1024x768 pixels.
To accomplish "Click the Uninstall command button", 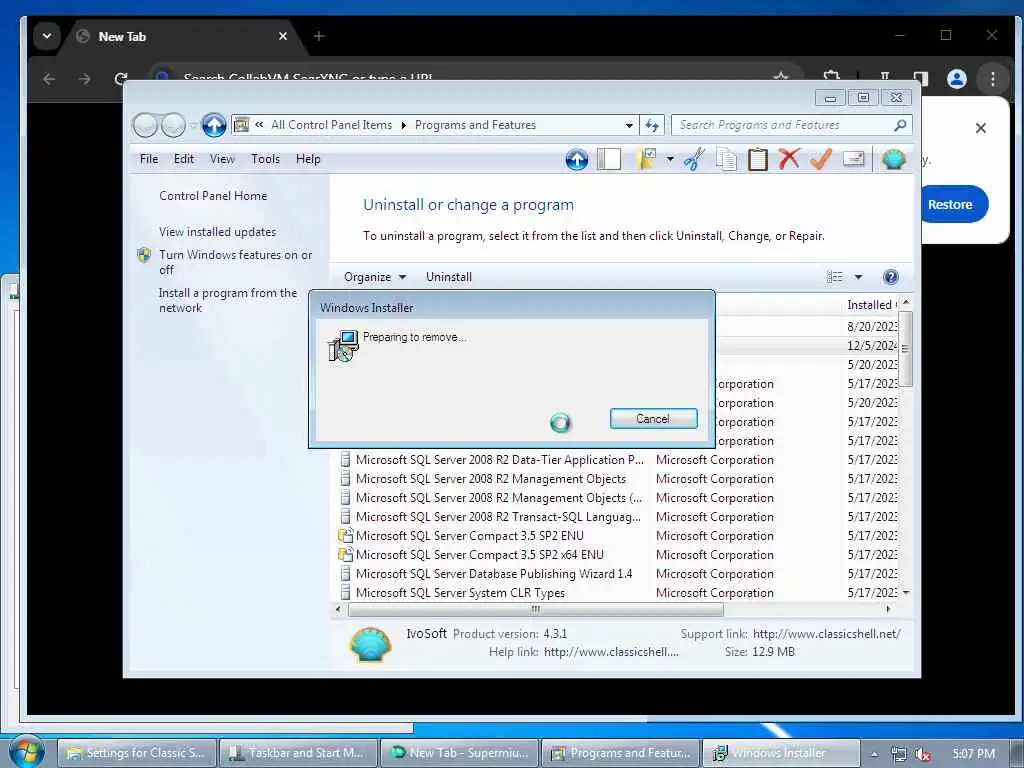I will click(x=449, y=277).
